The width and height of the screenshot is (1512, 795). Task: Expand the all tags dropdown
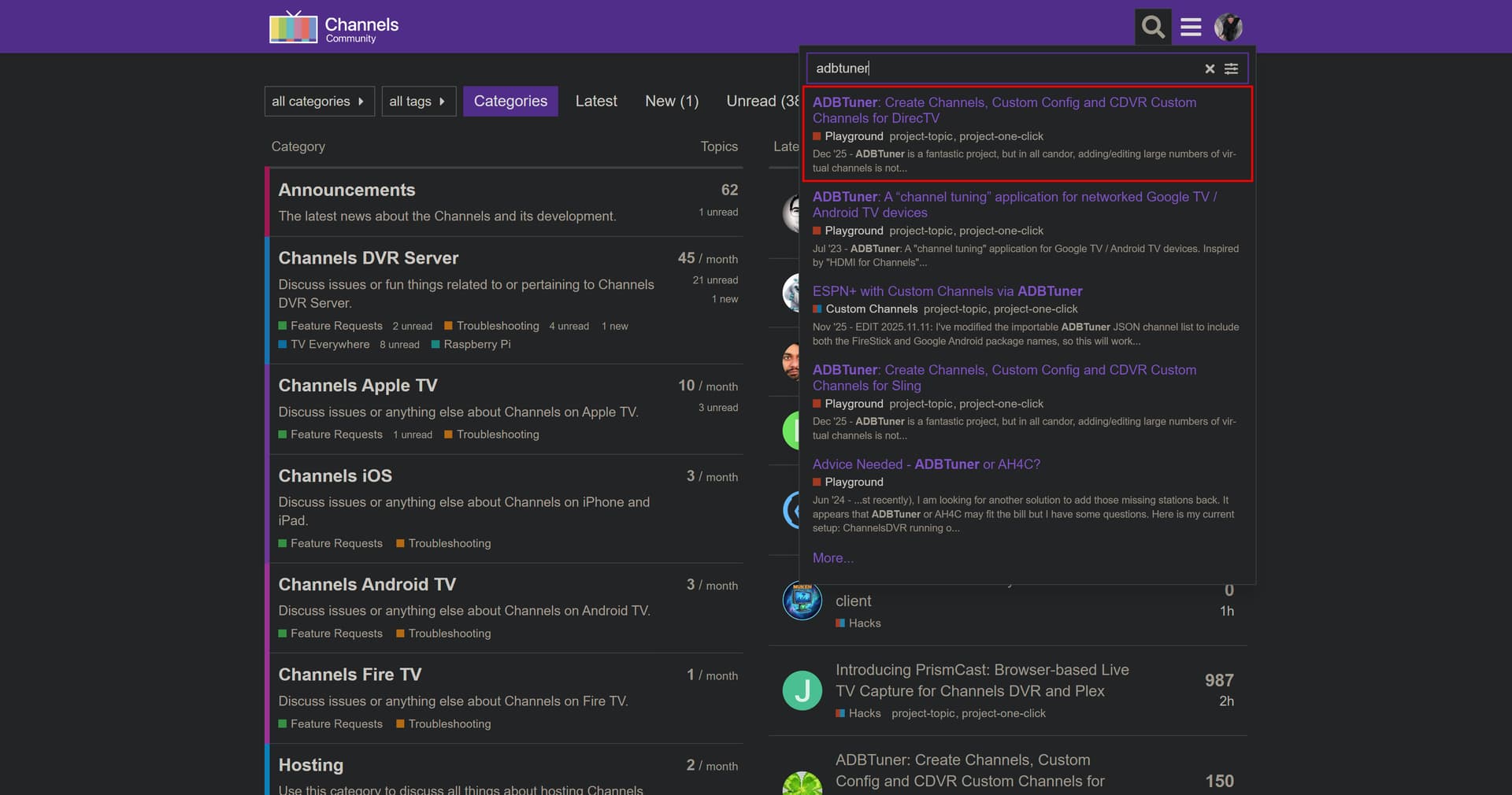tap(418, 102)
